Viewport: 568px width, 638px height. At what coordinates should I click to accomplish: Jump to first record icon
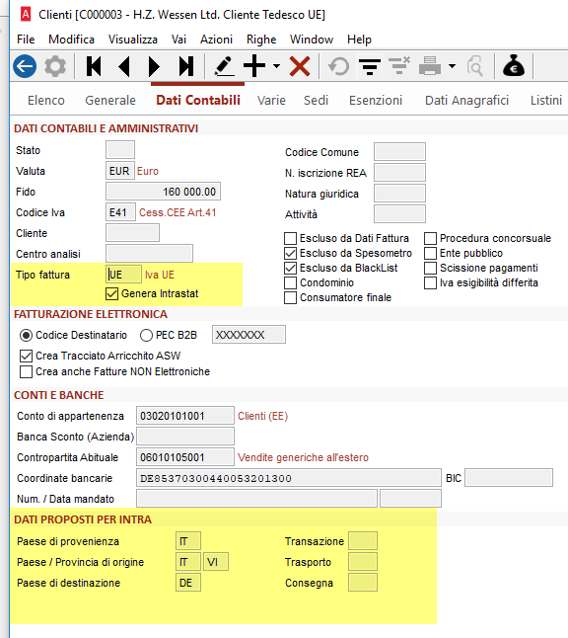94,66
